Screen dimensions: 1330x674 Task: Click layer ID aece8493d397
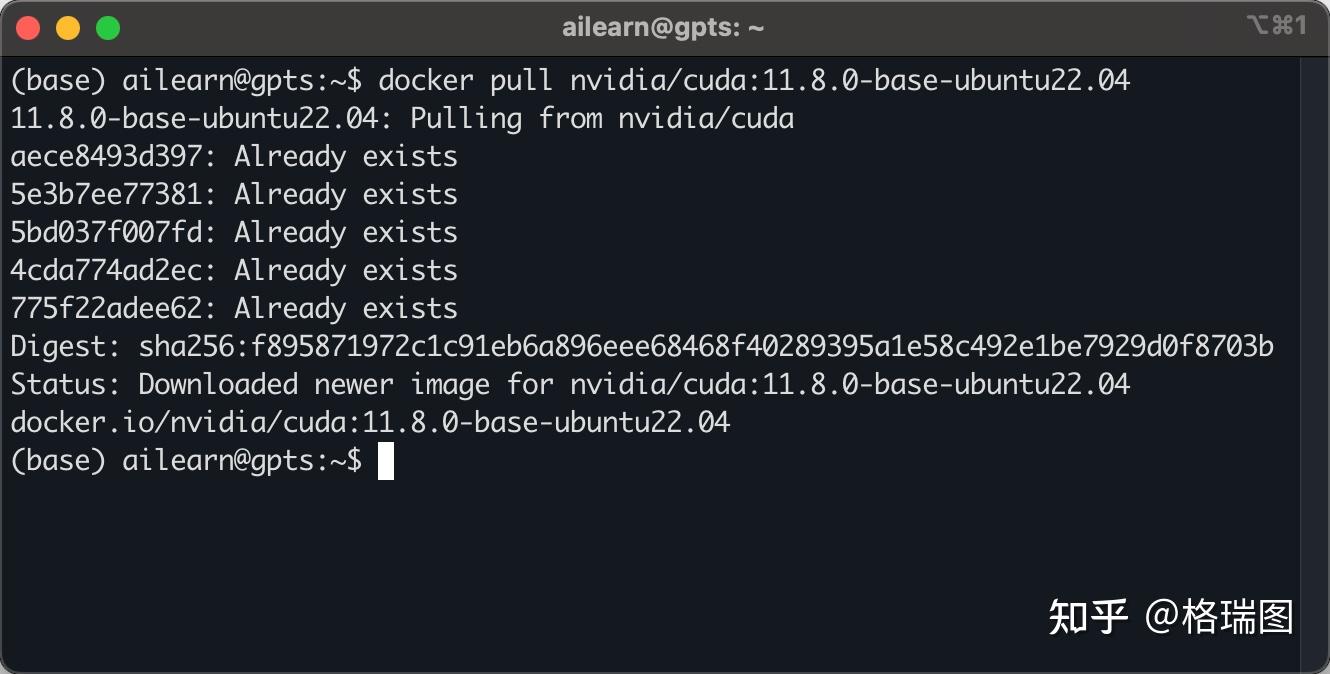point(113,157)
